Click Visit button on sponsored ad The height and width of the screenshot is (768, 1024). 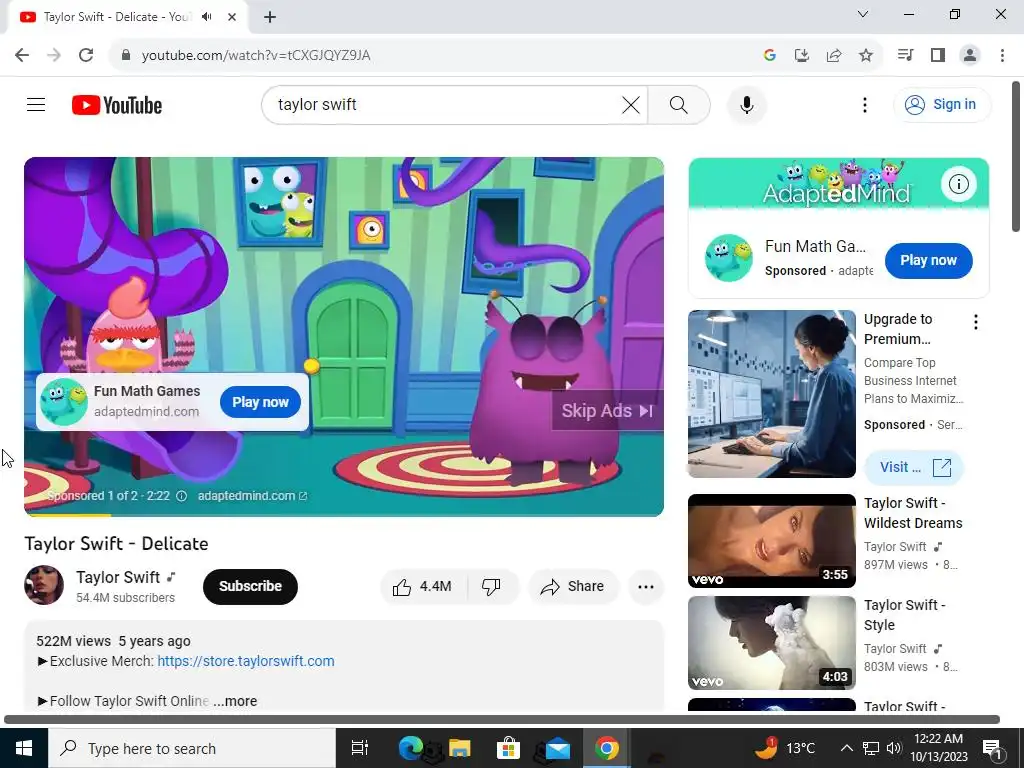click(913, 468)
